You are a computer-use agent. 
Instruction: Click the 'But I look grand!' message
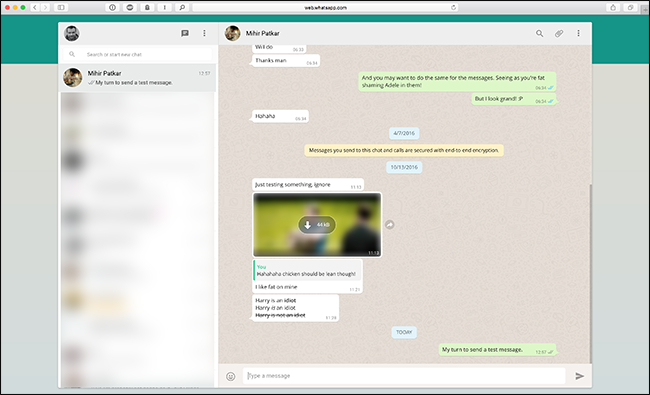coord(514,99)
